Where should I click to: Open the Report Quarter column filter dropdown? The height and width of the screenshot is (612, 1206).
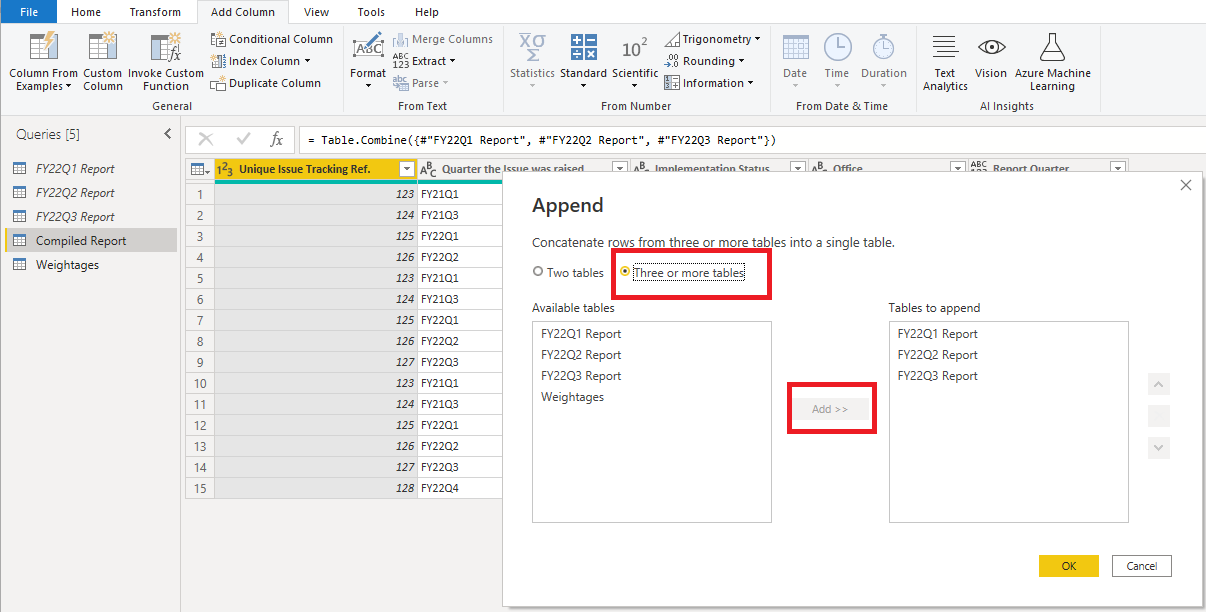pyautogui.click(x=1117, y=169)
